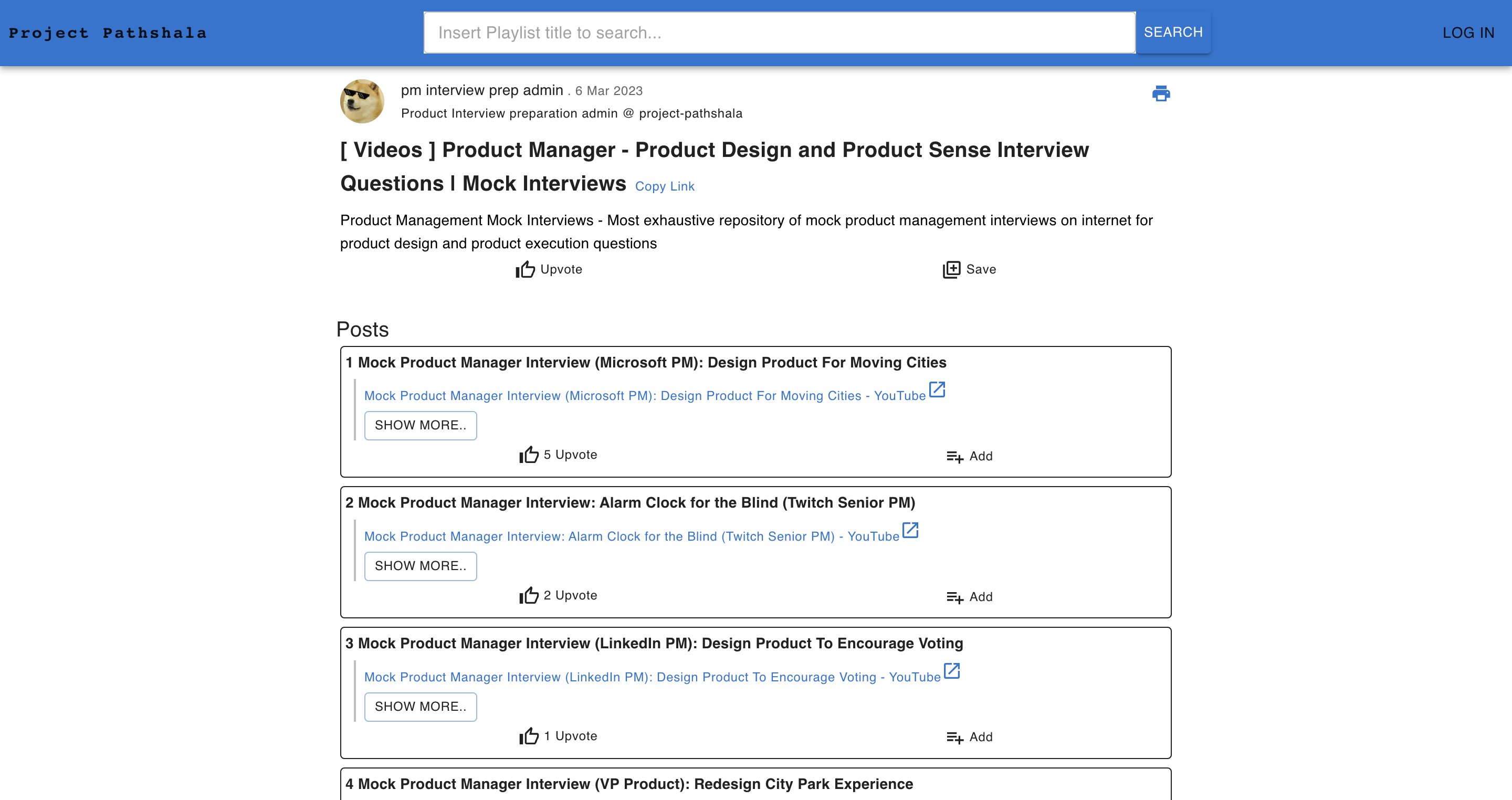Viewport: 1512px width, 800px height.
Task: Click playlist-add icon on Alarm Clock post
Action: (954, 597)
